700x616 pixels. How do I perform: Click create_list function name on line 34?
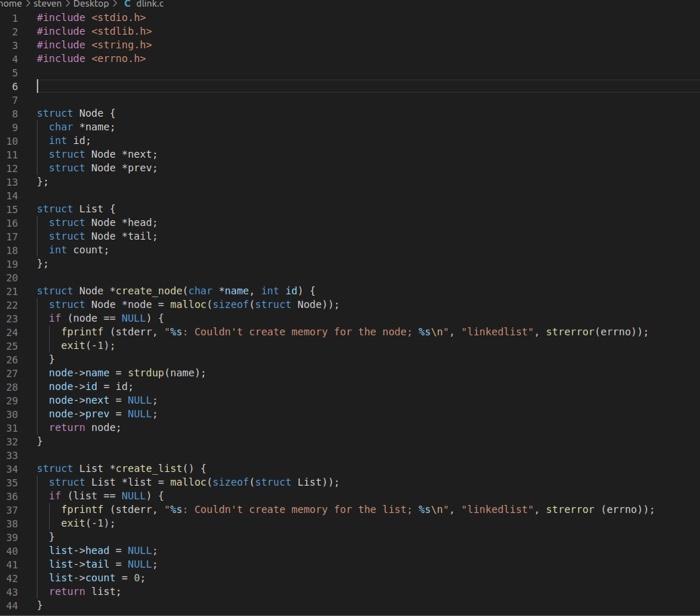(149, 469)
